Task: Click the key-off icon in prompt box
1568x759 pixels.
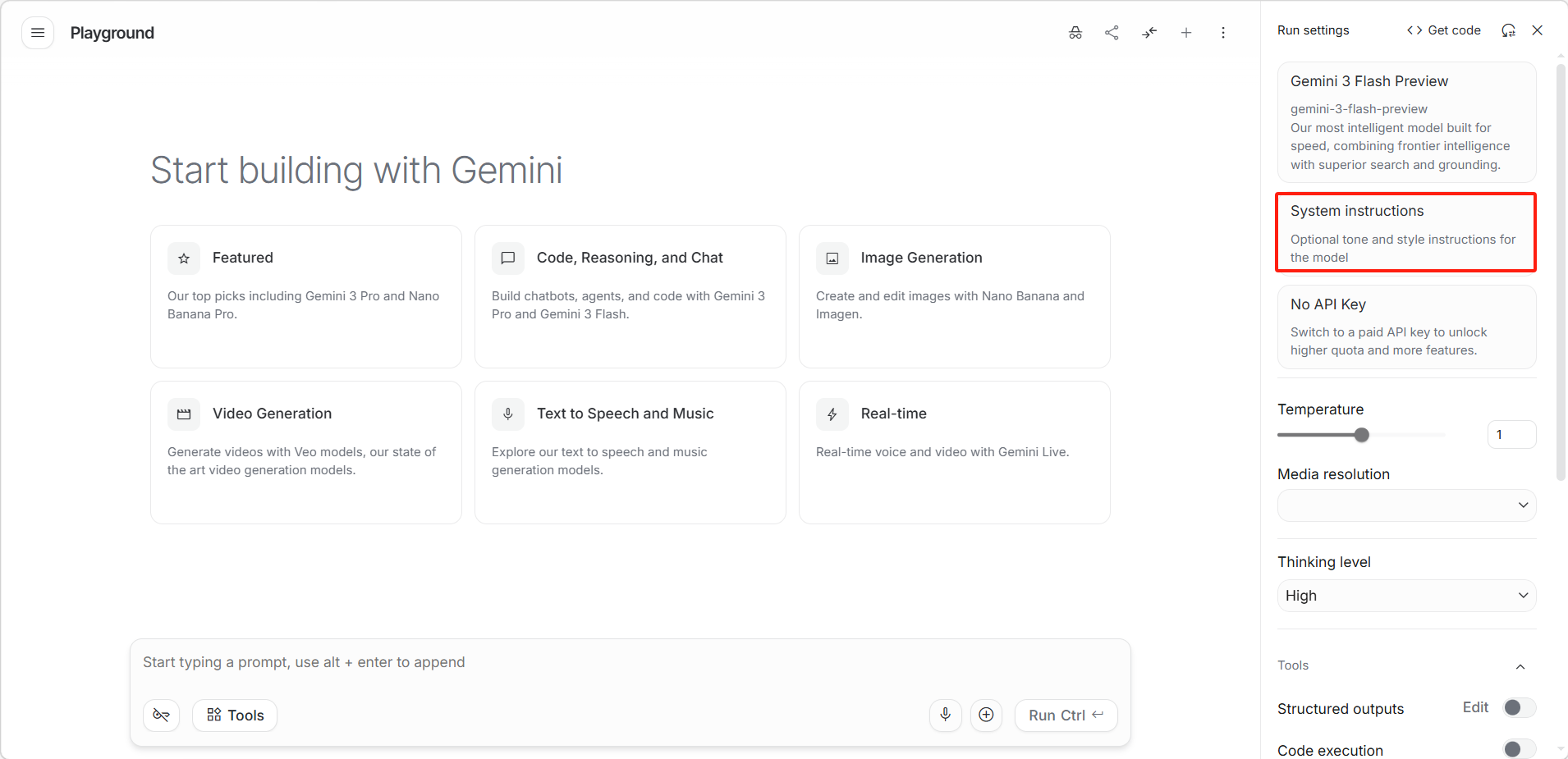Action: coord(162,716)
